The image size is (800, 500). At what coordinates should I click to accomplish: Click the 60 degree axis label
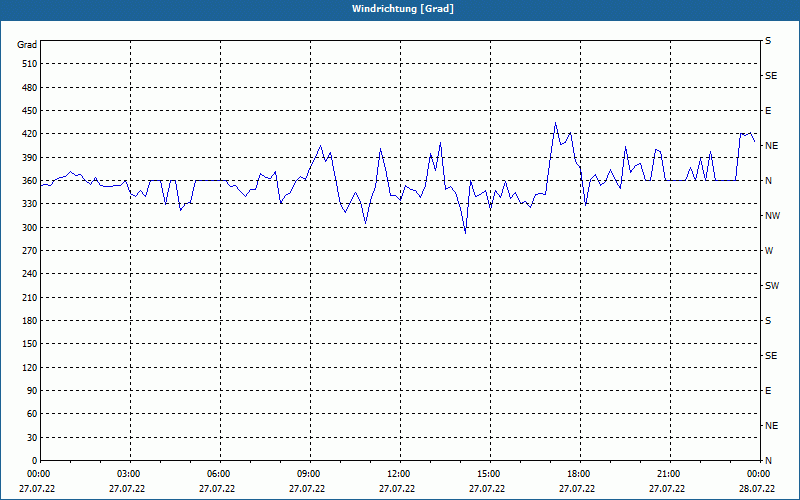(x=32, y=414)
